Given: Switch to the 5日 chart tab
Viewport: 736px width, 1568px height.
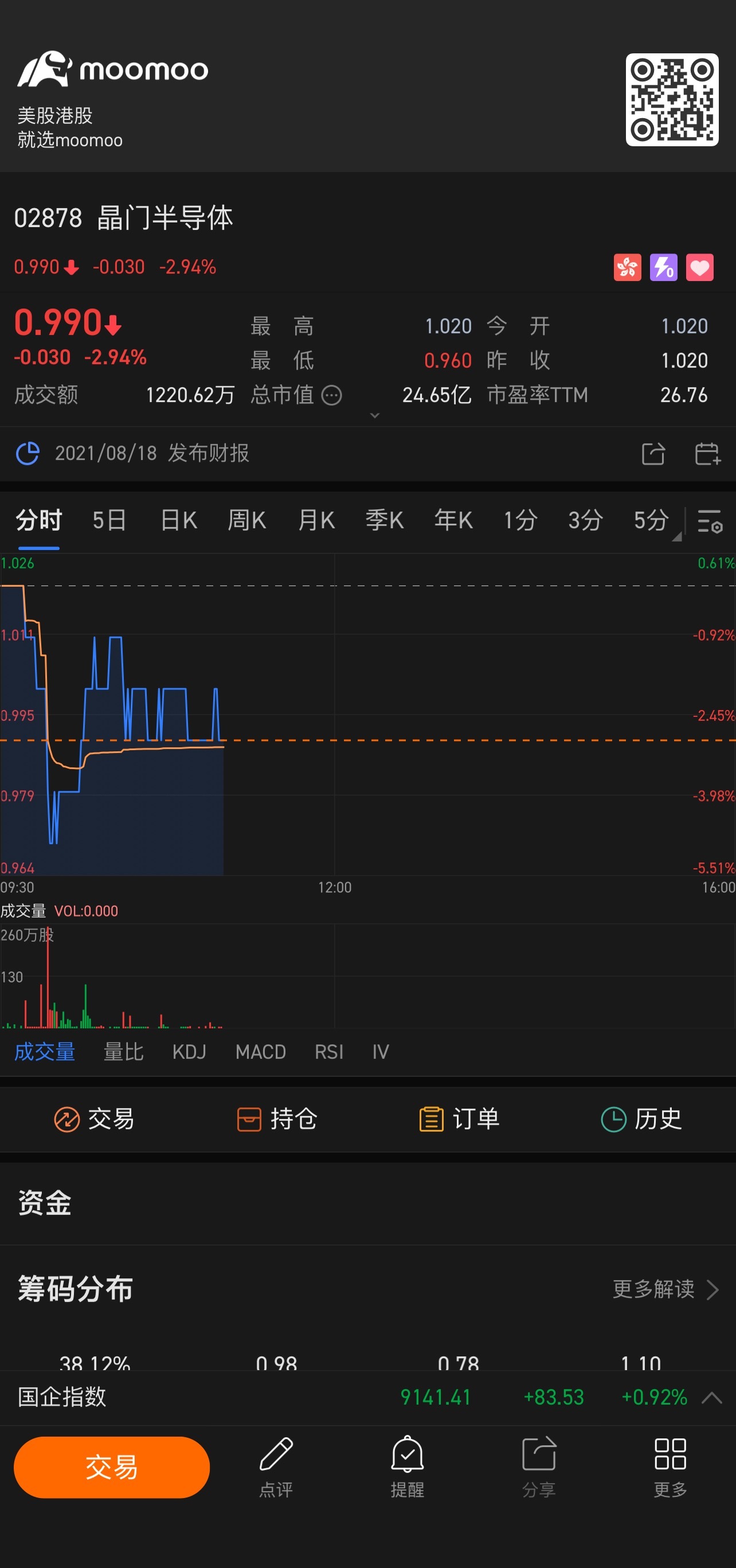Looking at the screenshot, I should click(x=109, y=520).
